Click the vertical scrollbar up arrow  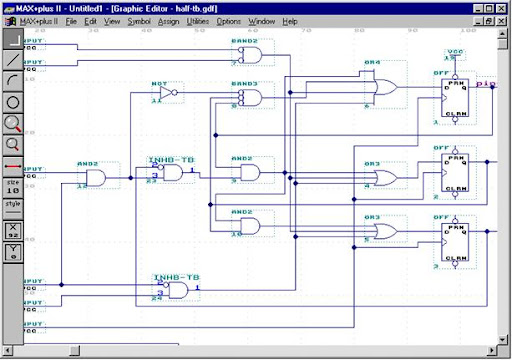(503, 33)
